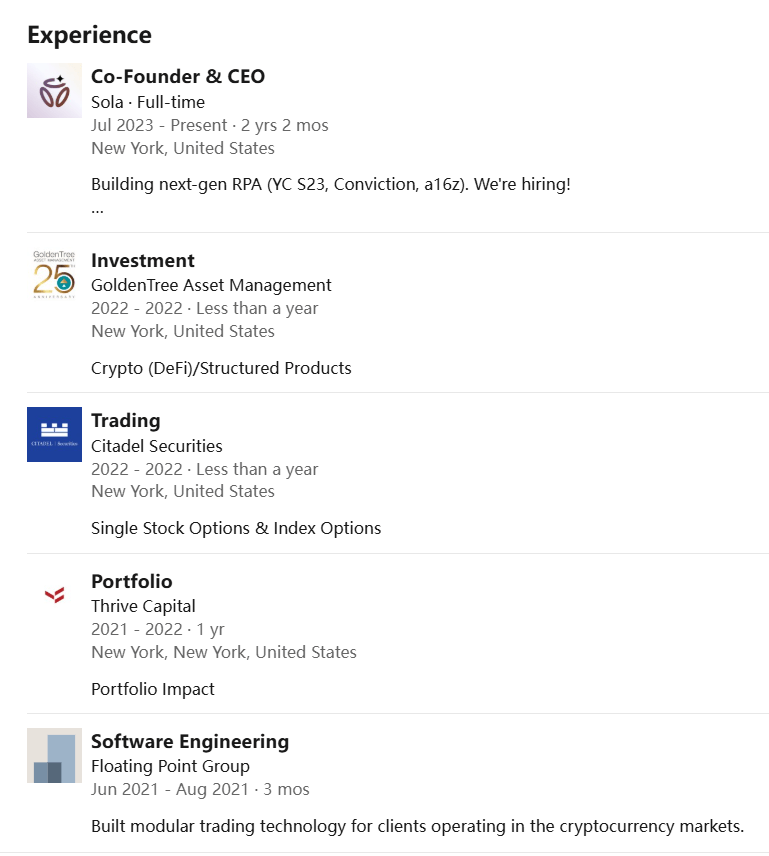Click the Crypto (DeFi)/Structured Products description
Viewport: 769px width, 856px height.
[221, 368]
